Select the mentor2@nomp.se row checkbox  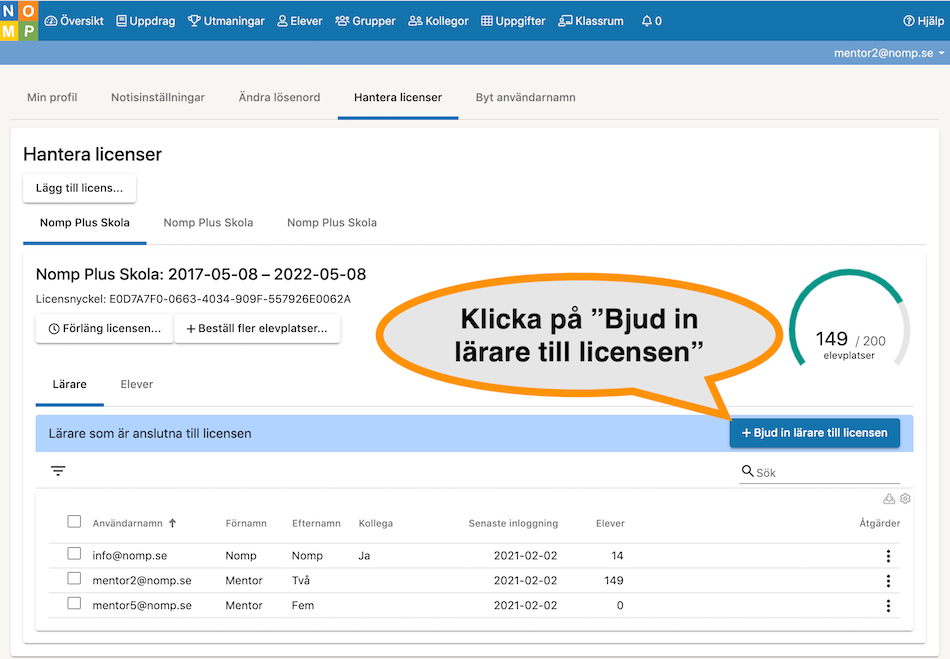click(74, 578)
